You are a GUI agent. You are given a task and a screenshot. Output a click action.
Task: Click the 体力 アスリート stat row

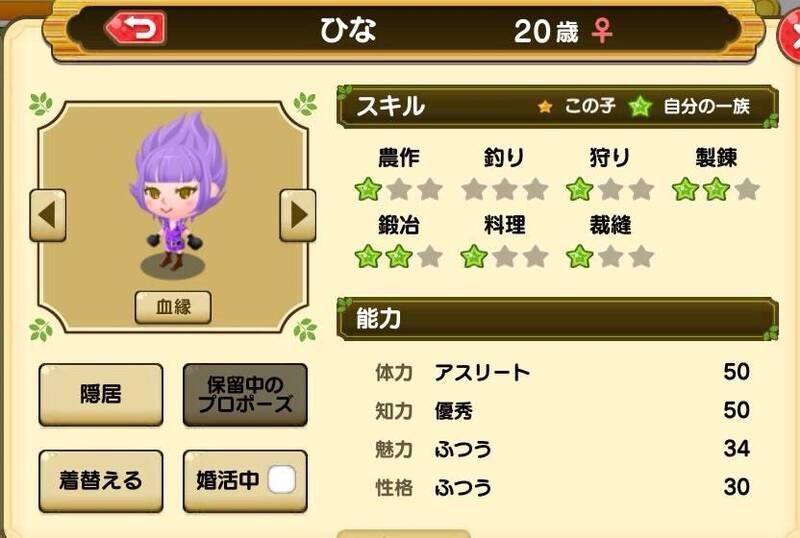pyautogui.click(x=562, y=372)
